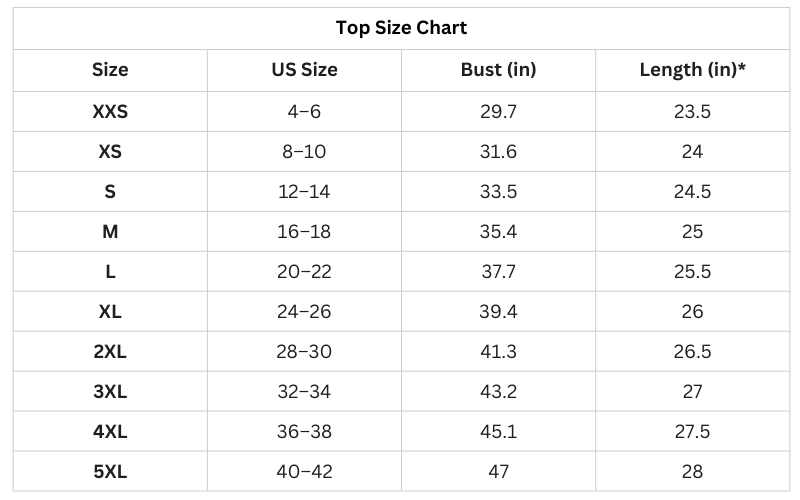This screenshot has height=500, width=800.
Task: Select US size cell 28–30
Action: [x=304, y=351]
